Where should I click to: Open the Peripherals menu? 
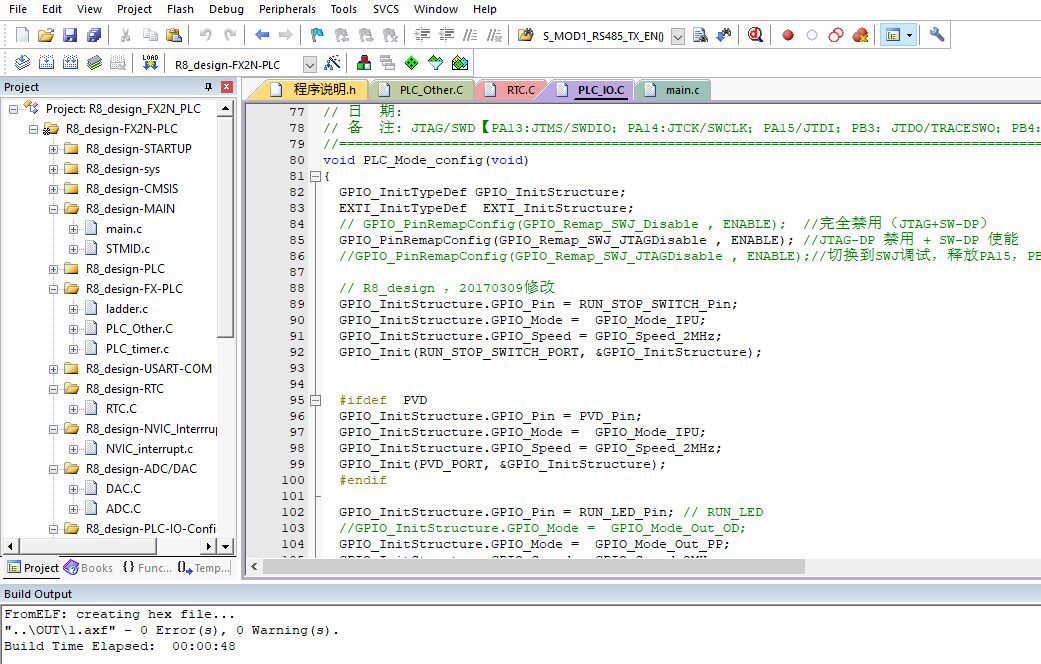point(287,9)
